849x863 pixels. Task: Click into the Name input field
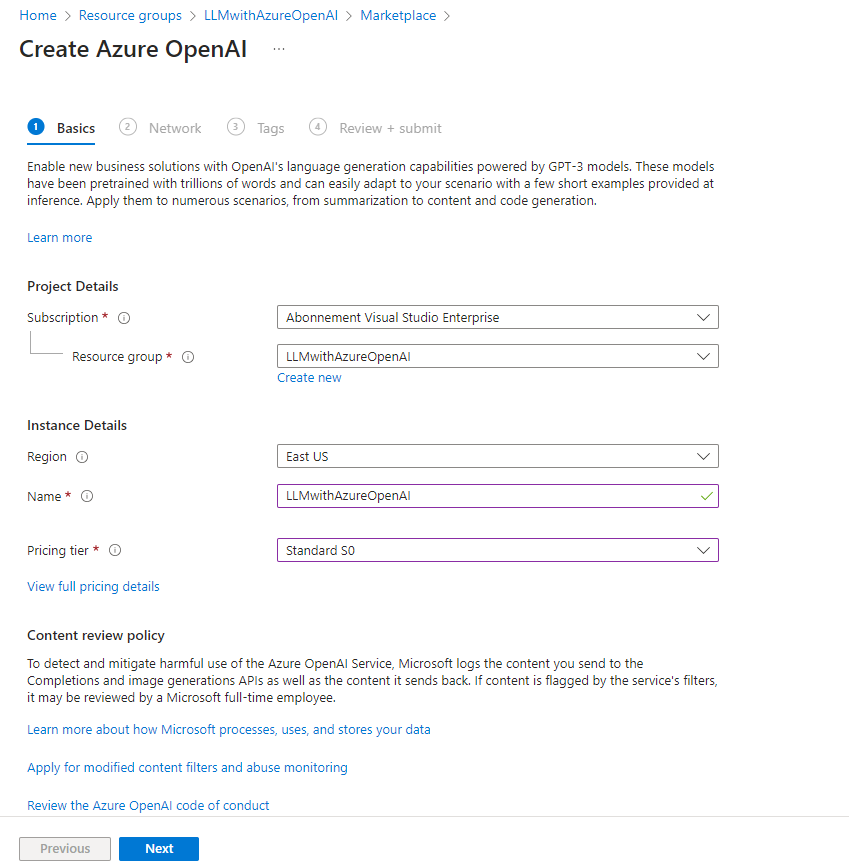pyautogui.click(x=497, y=496)
